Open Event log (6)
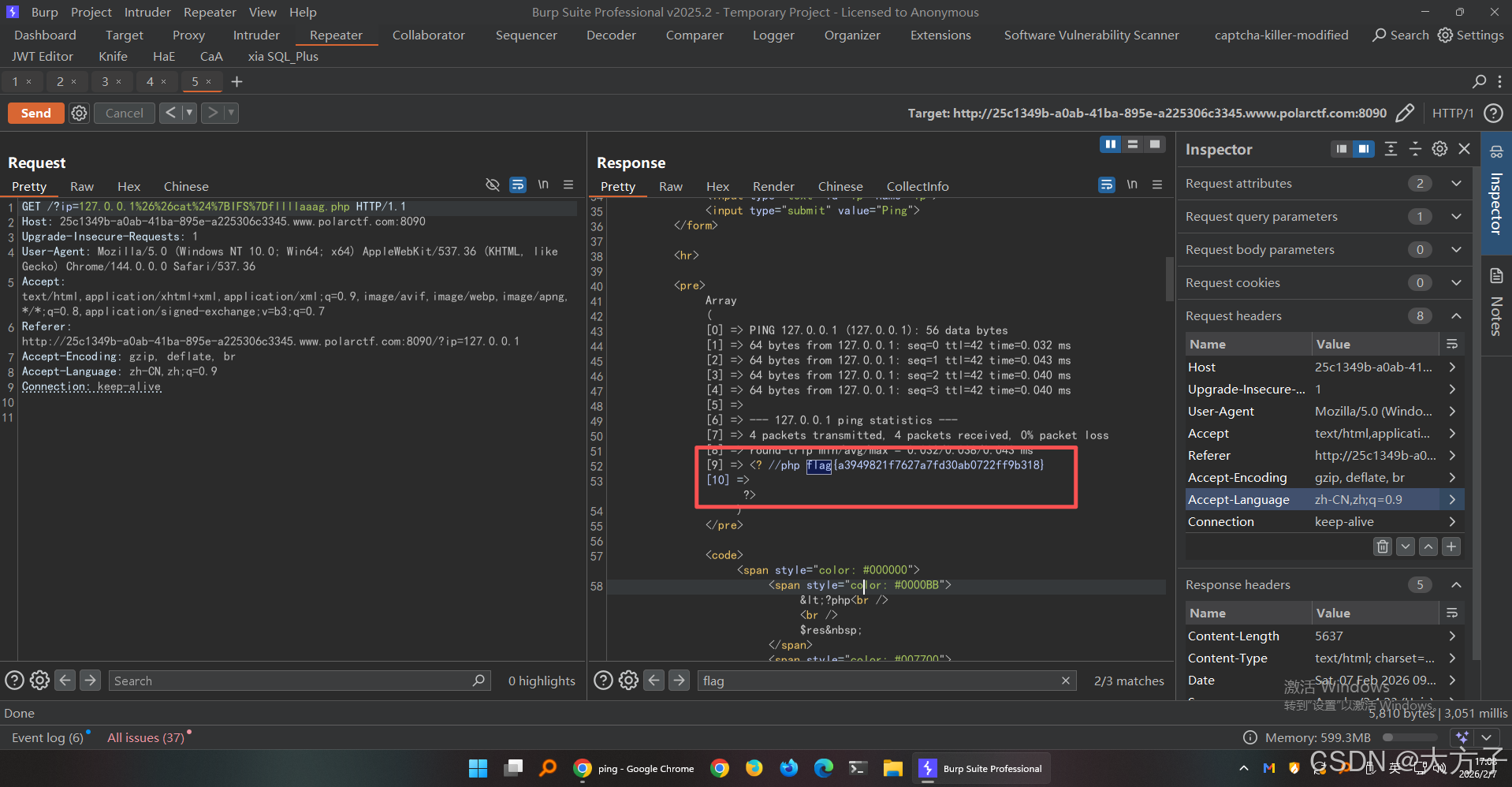This screenshot has width=1512, height=787. (x=47, y=737)
